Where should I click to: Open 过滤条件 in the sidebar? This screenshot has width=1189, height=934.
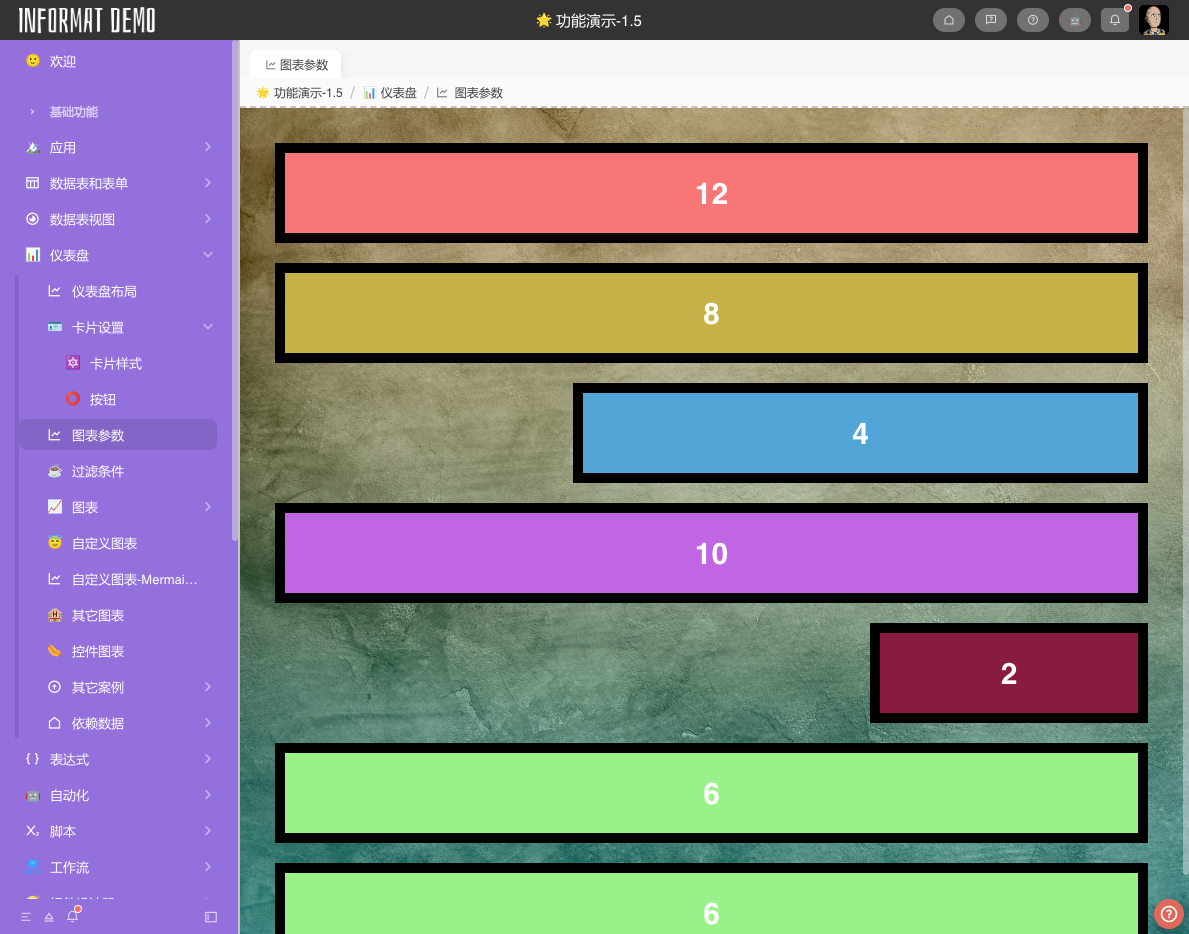coord(98,471)
